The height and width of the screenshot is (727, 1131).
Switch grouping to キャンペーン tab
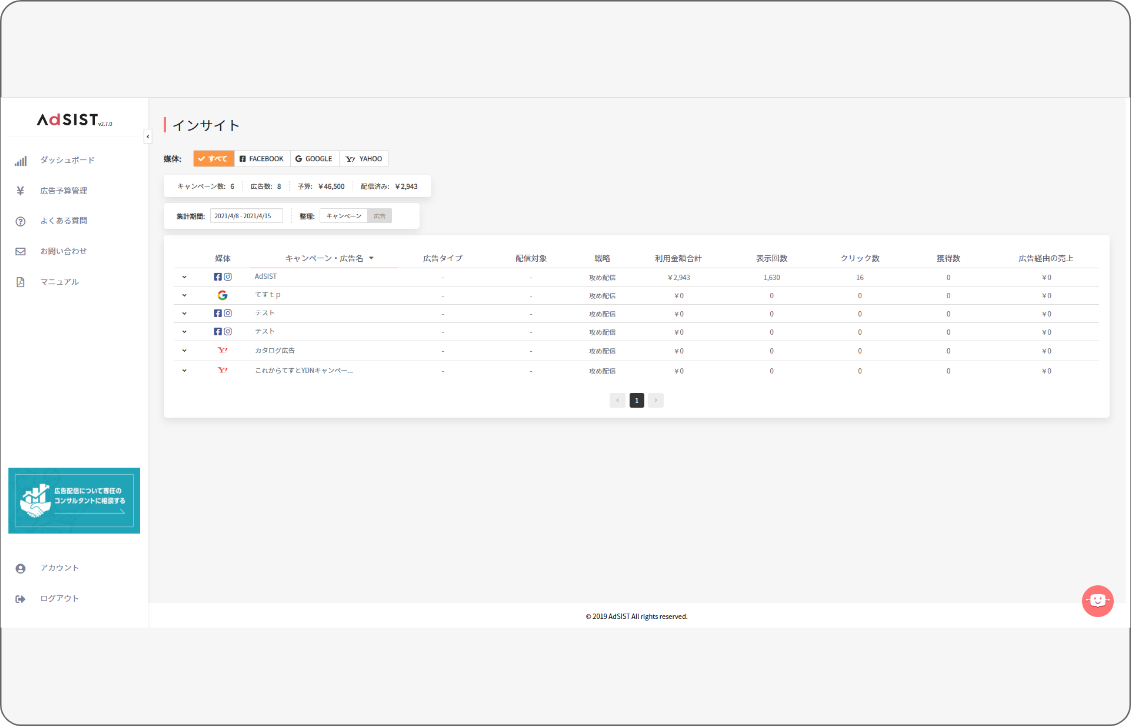pos(343,215)
